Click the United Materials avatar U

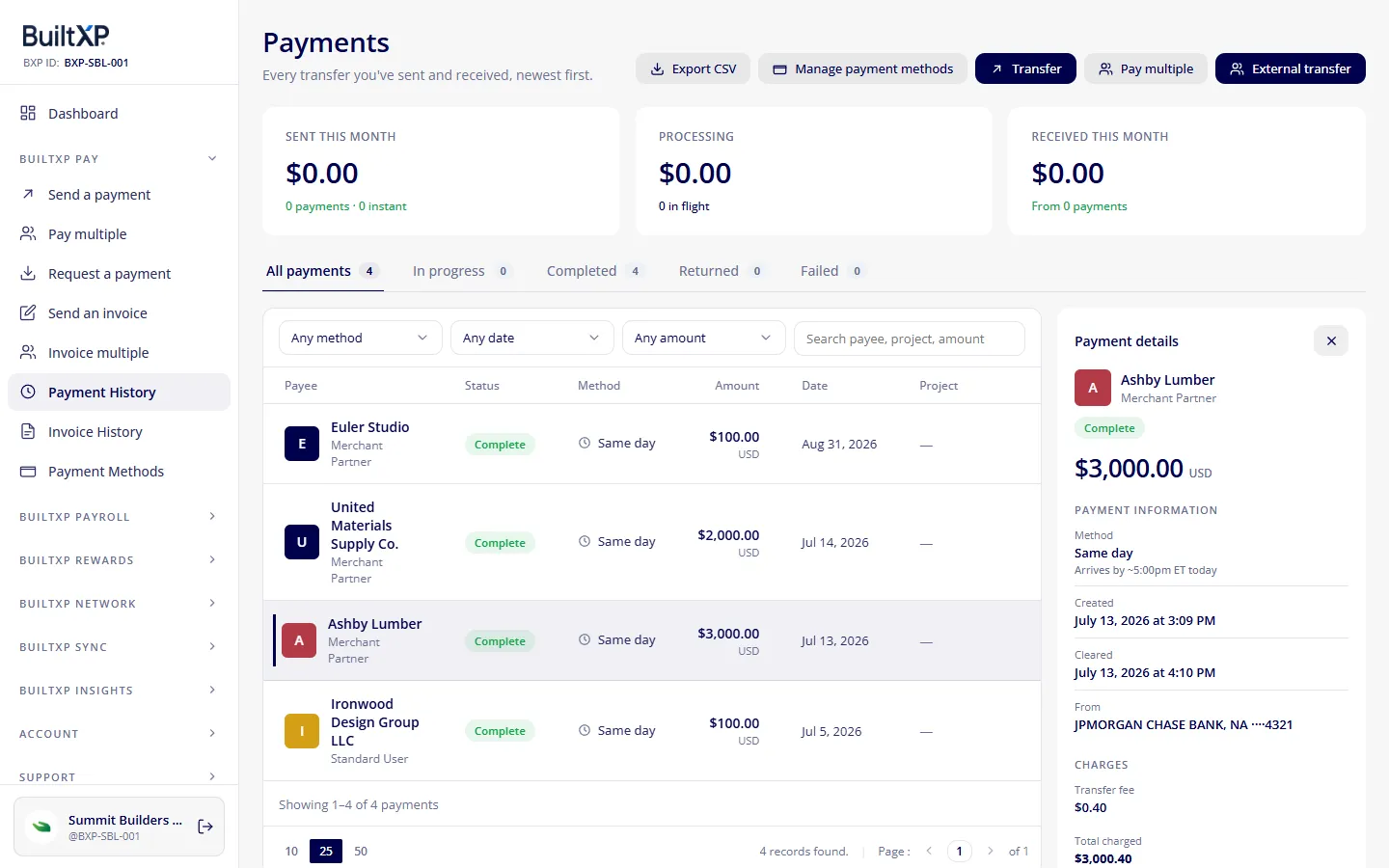(x=302, y=542)
